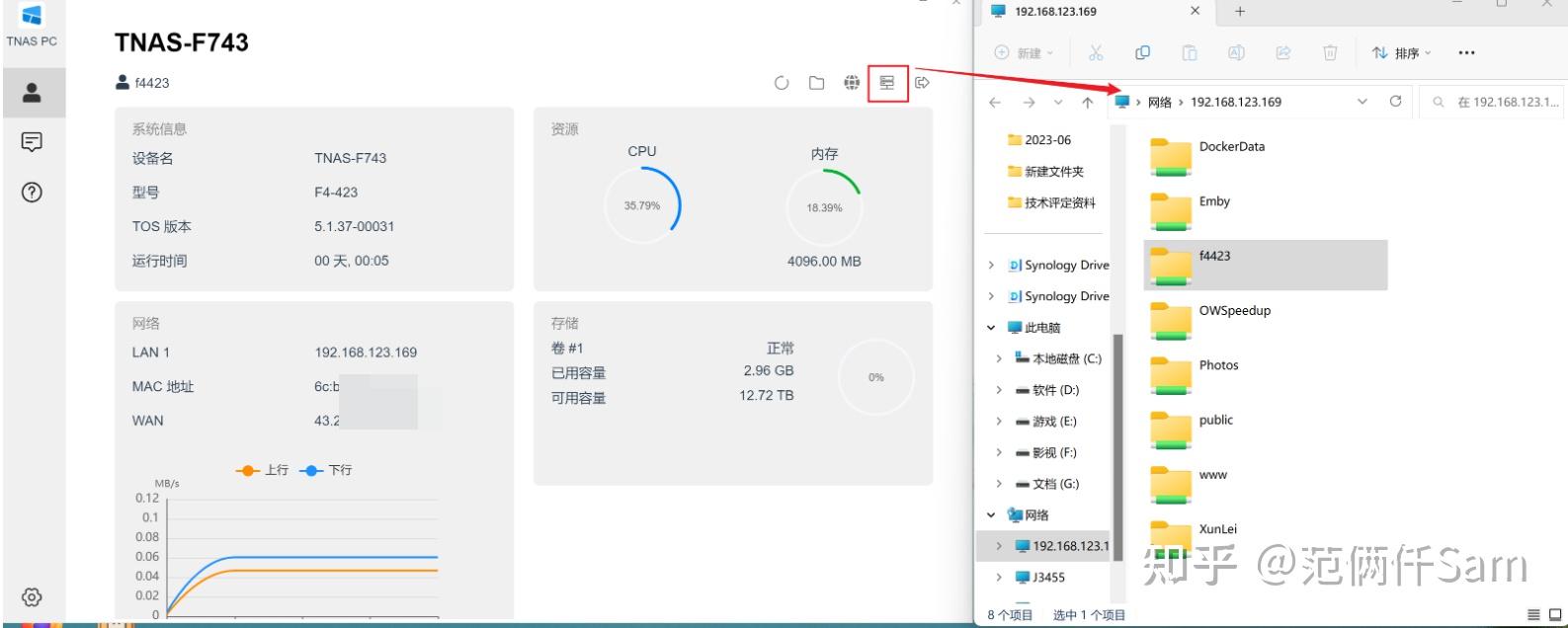The height and width of the screenshot is (628, 1568).
Task: Open the messages sidebar icon
Action: [32, 142]
